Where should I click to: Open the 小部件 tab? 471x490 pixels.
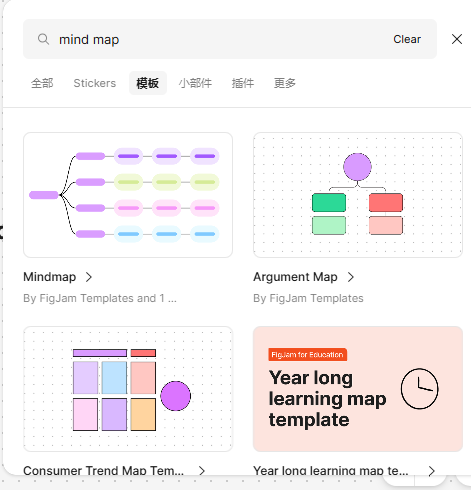(195, 83)
